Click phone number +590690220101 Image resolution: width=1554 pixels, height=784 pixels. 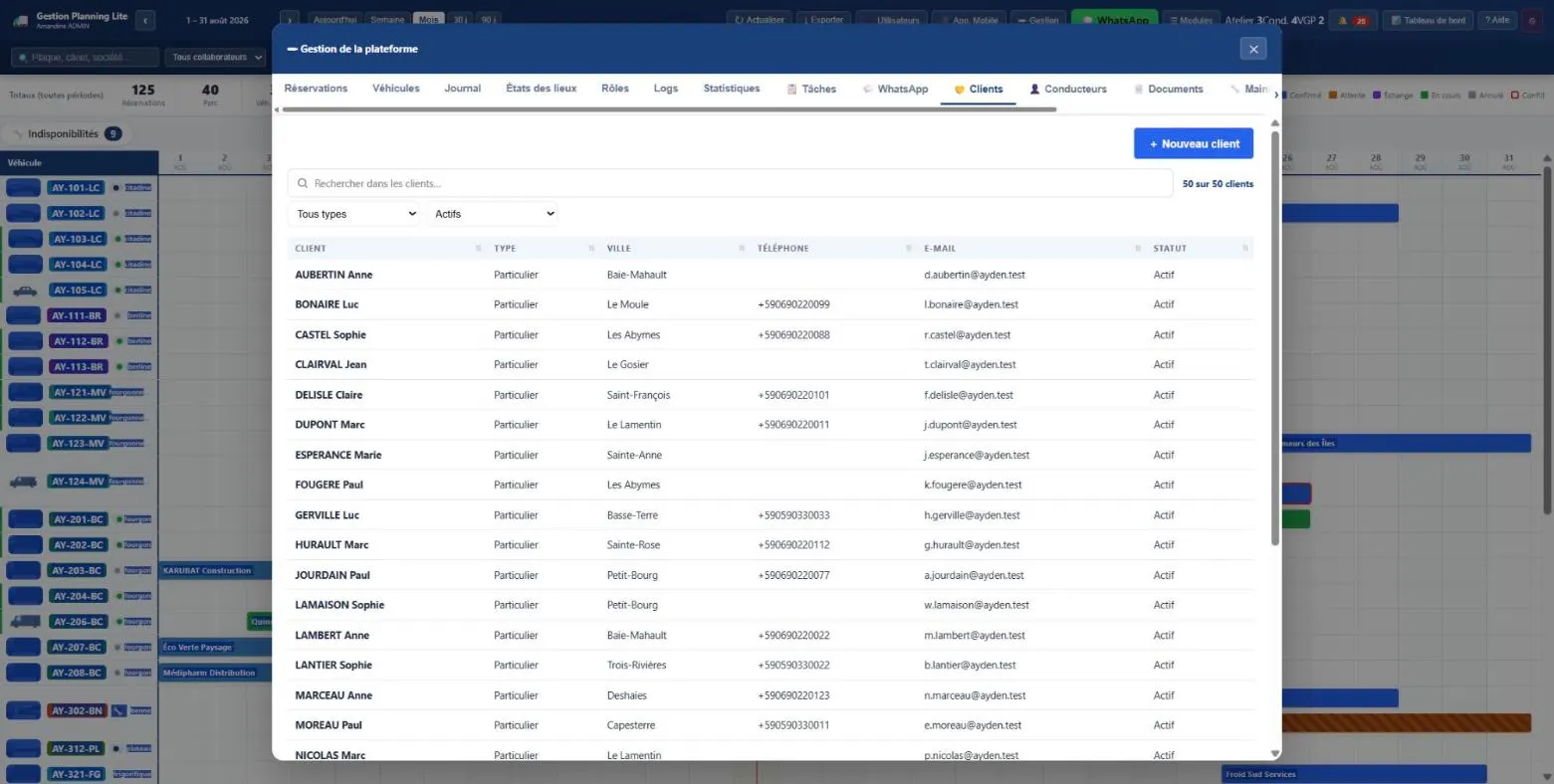793,395
